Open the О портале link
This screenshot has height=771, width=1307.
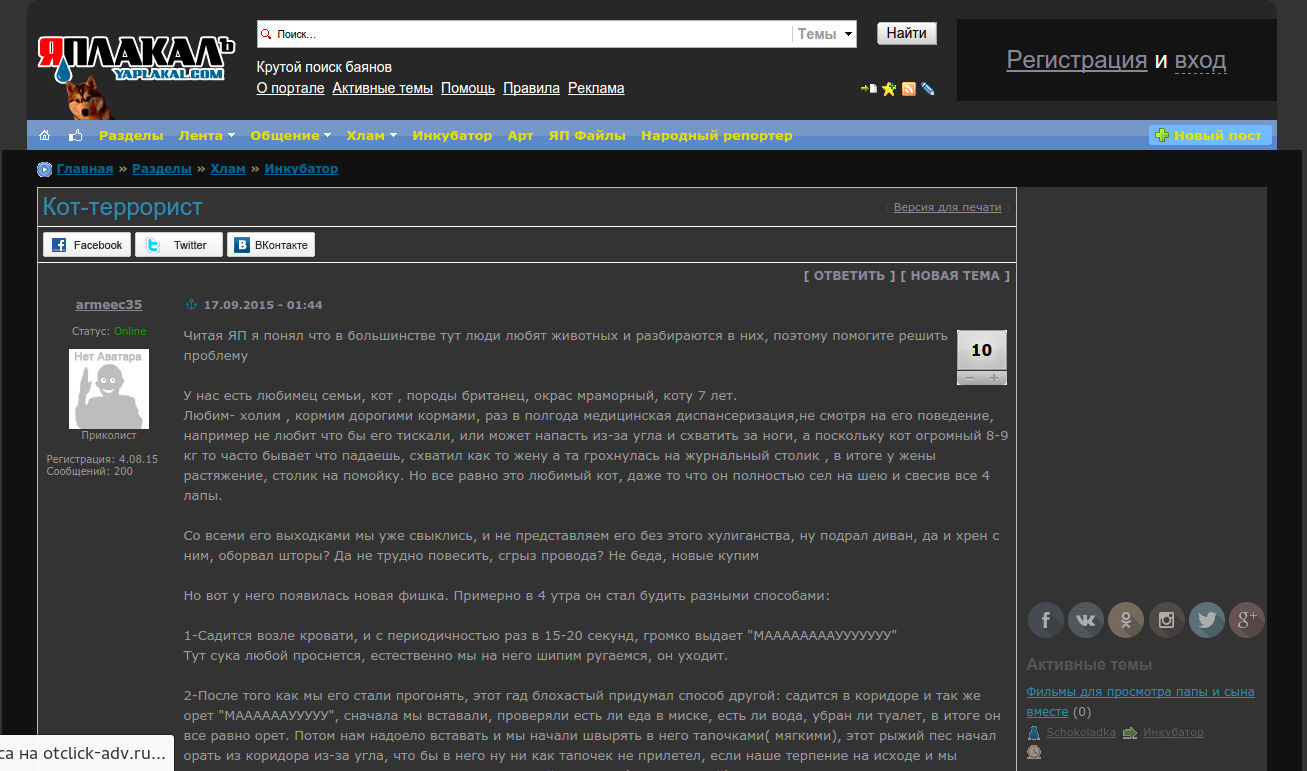pos(291,88)
